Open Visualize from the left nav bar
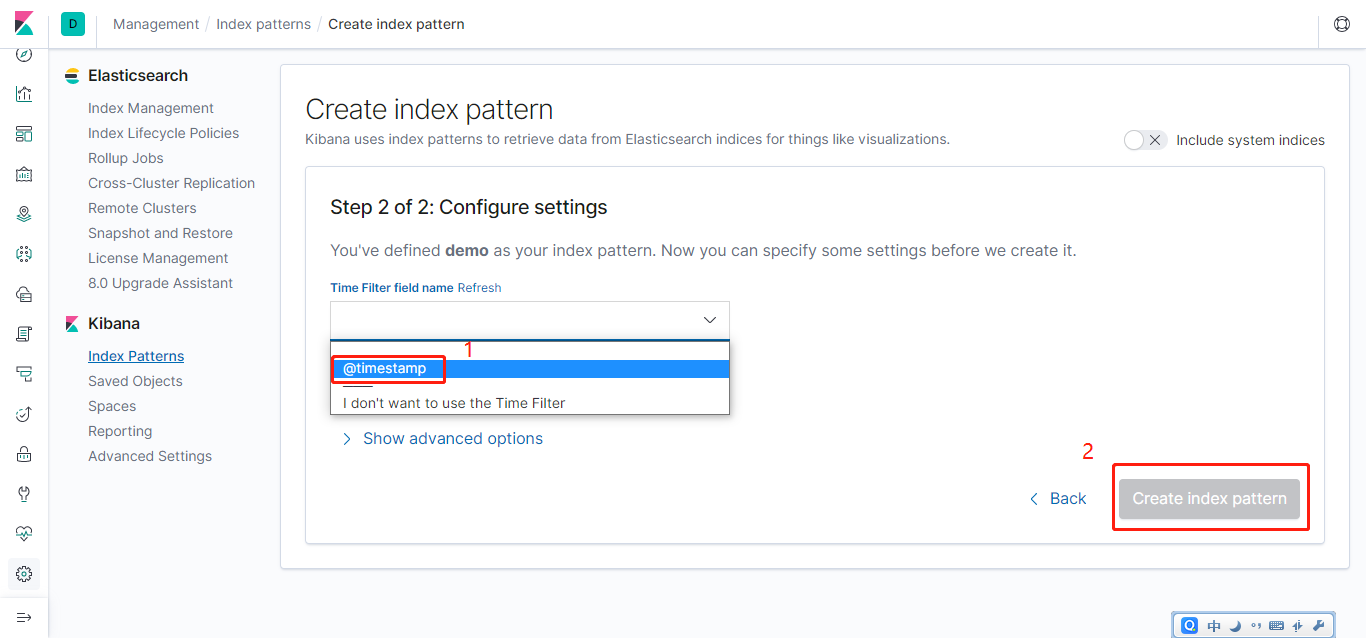The height and width of the screenshot is (638, 1366). 24,94
